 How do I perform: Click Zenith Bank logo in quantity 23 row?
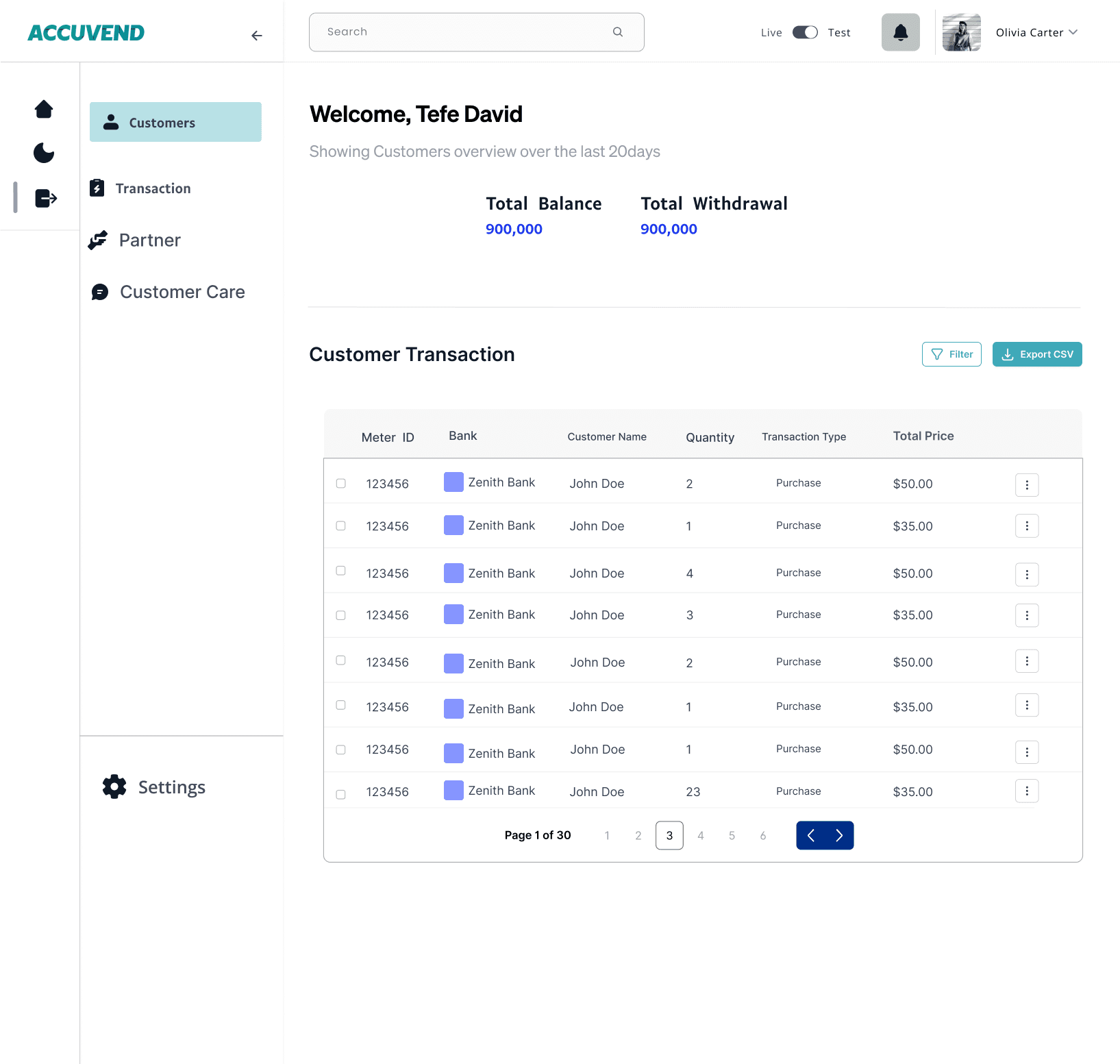[453, 791]
